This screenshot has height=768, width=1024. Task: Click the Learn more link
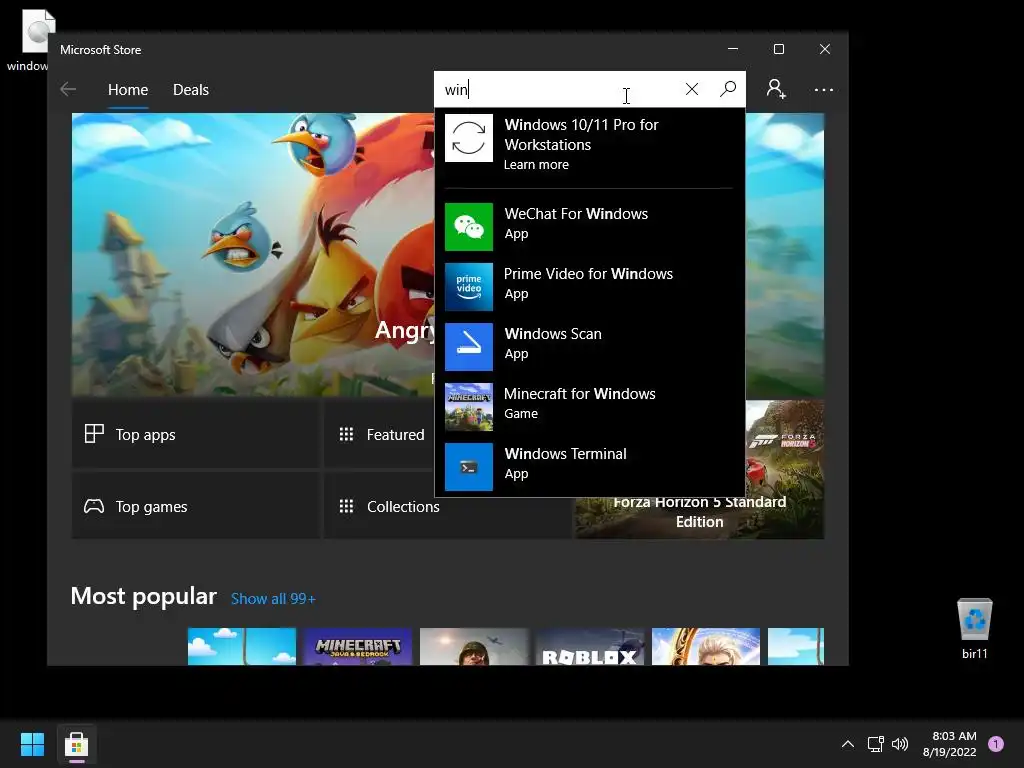(536, 165)
